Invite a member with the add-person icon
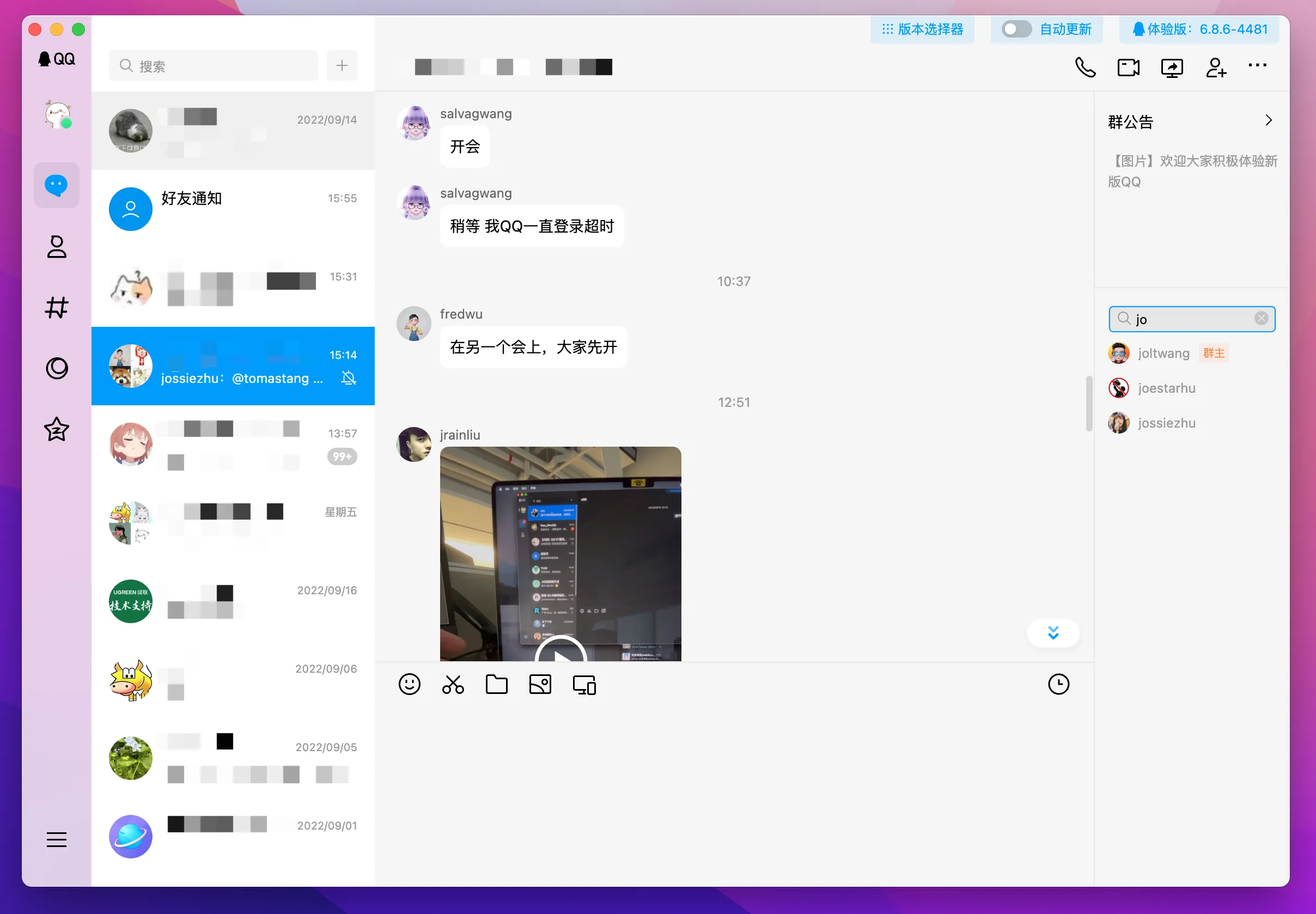This screenshot has width=1316, height=914. [1215, 68]
